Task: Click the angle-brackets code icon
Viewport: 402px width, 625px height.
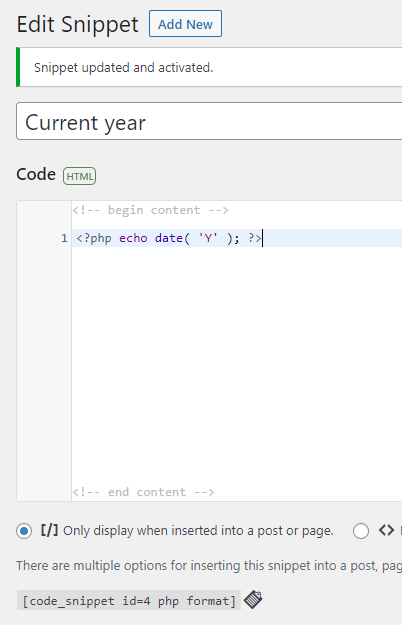Action: [386, 531]
